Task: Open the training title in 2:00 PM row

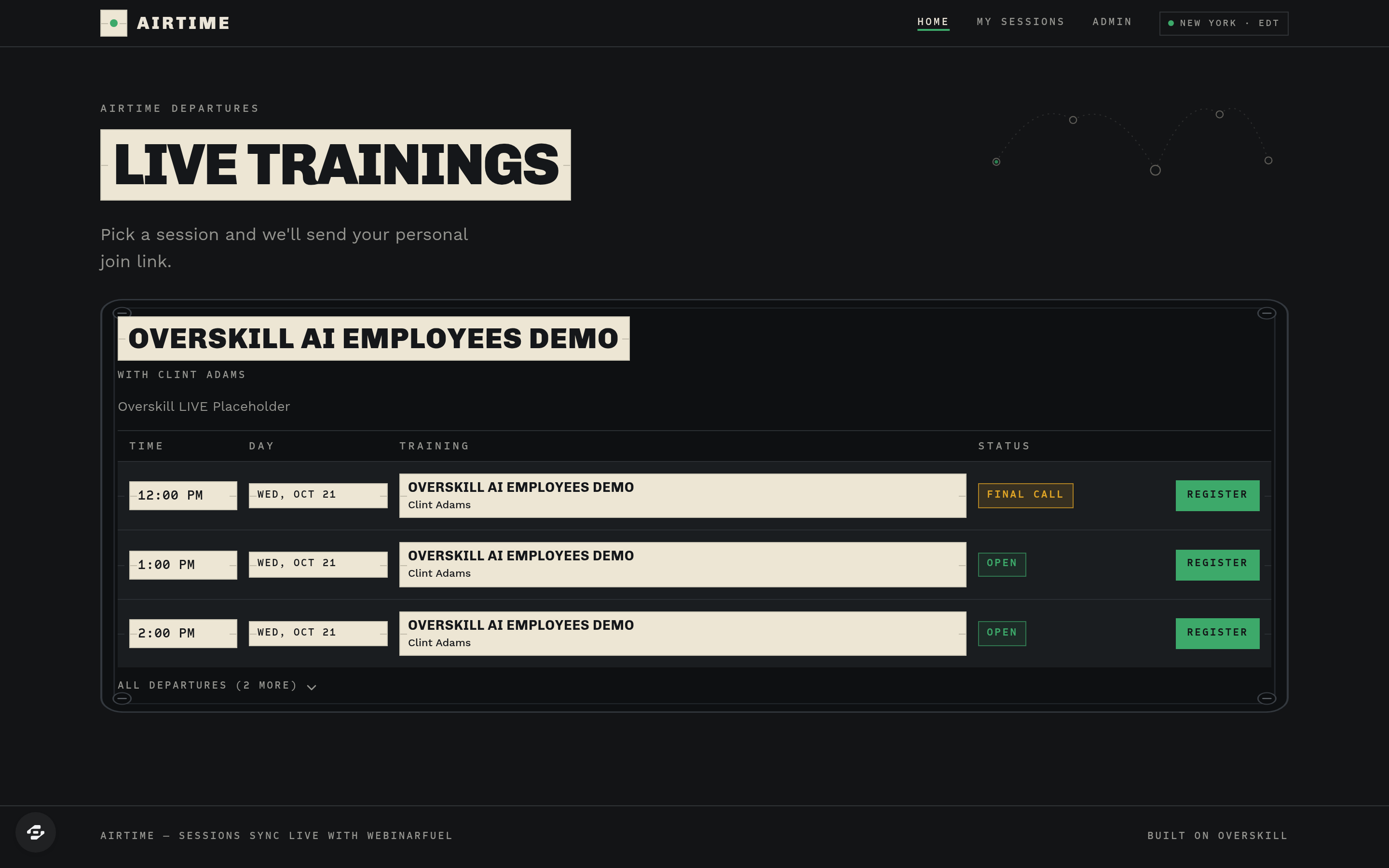Action: tap(520, 625)
